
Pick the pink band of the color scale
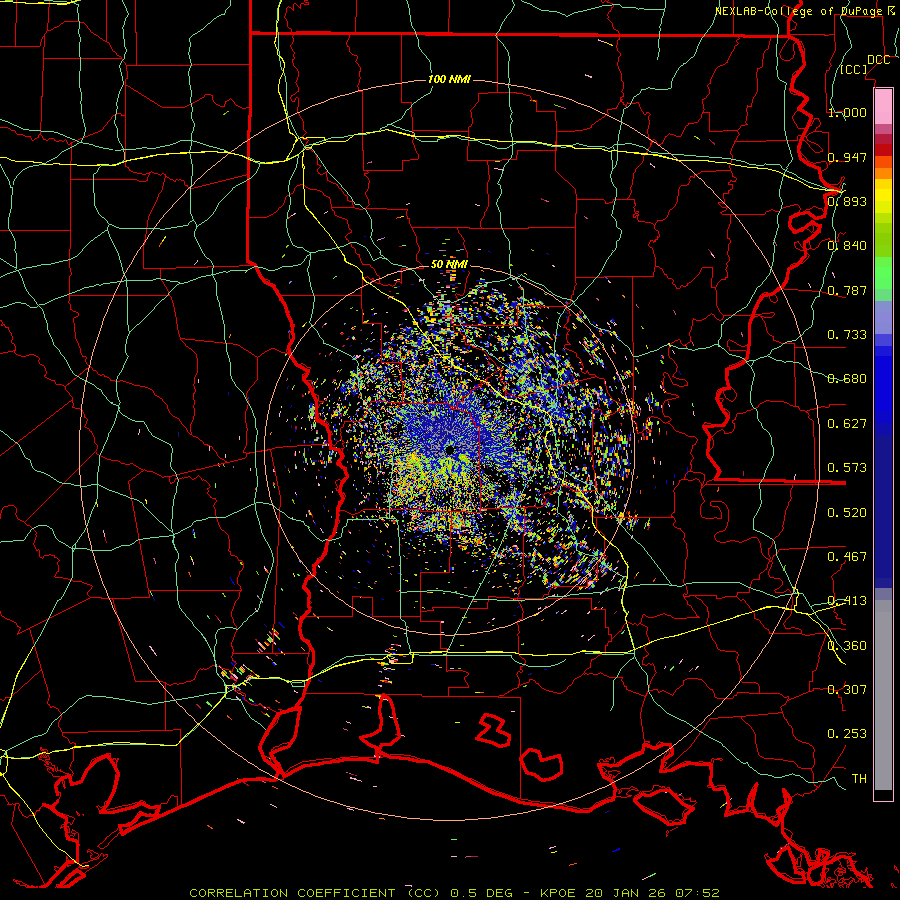pyautogui.click(x=883, y=106)
